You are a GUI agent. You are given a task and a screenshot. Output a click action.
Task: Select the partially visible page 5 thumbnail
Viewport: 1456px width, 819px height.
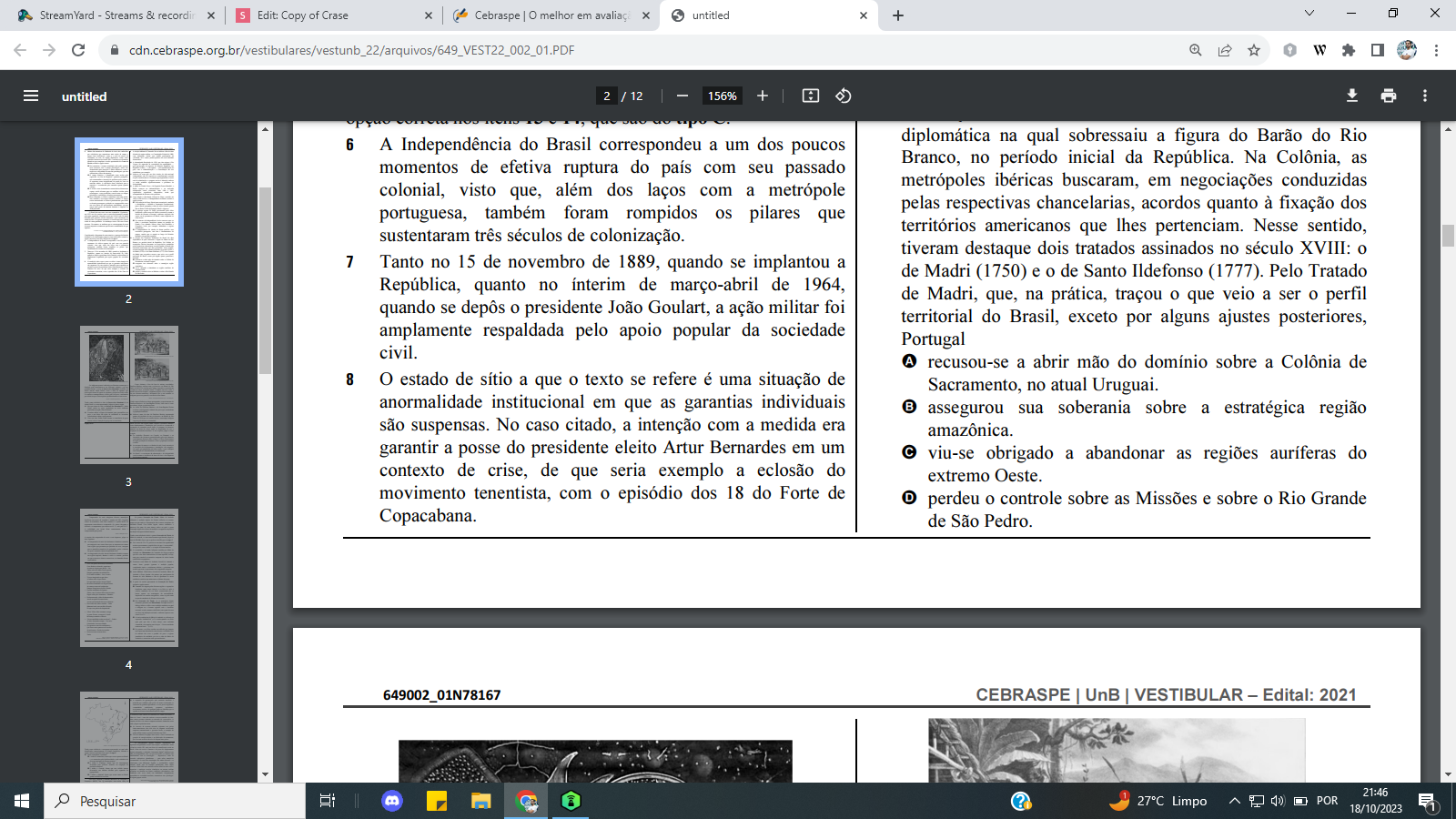[x=129, y=736]
